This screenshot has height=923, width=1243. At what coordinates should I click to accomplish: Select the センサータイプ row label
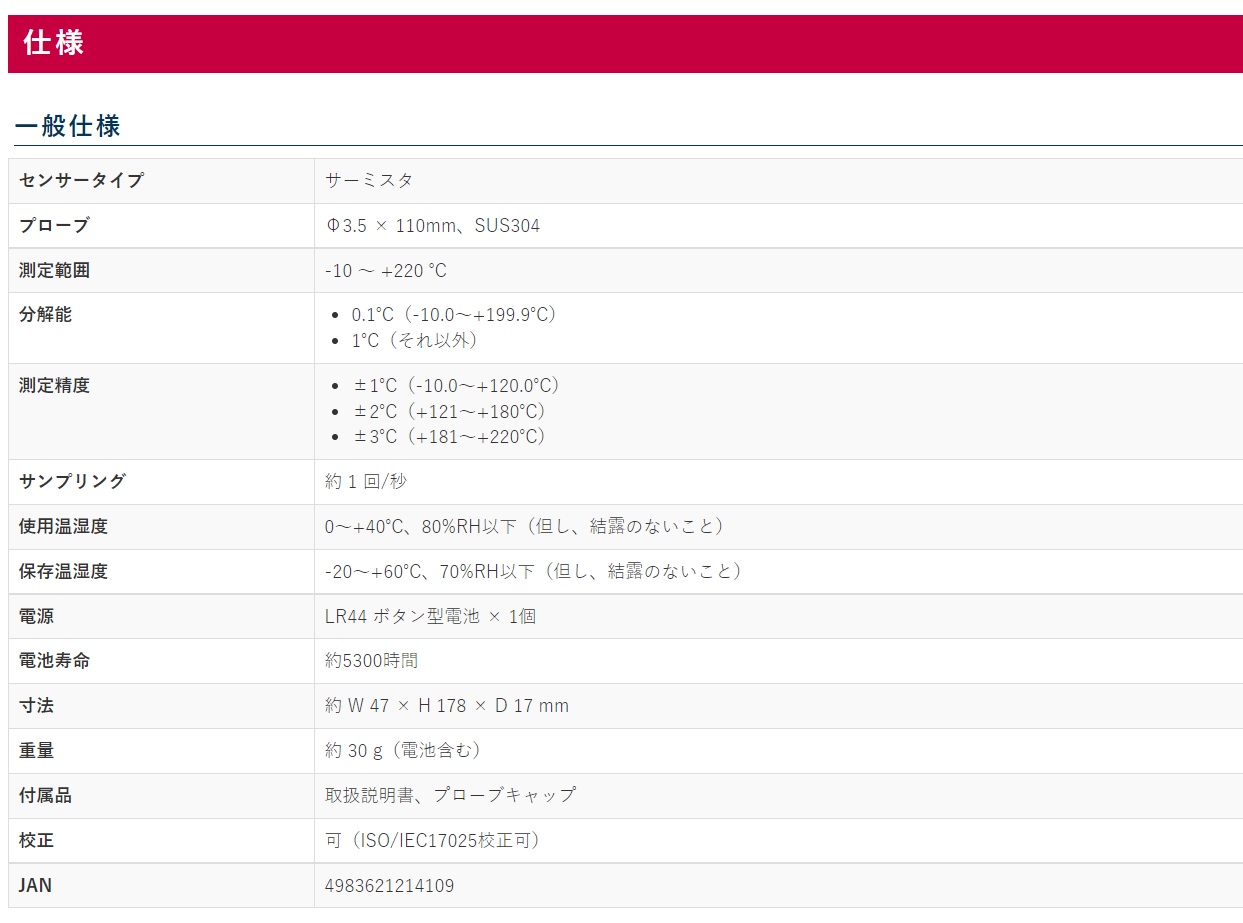[x=81, y=181]
